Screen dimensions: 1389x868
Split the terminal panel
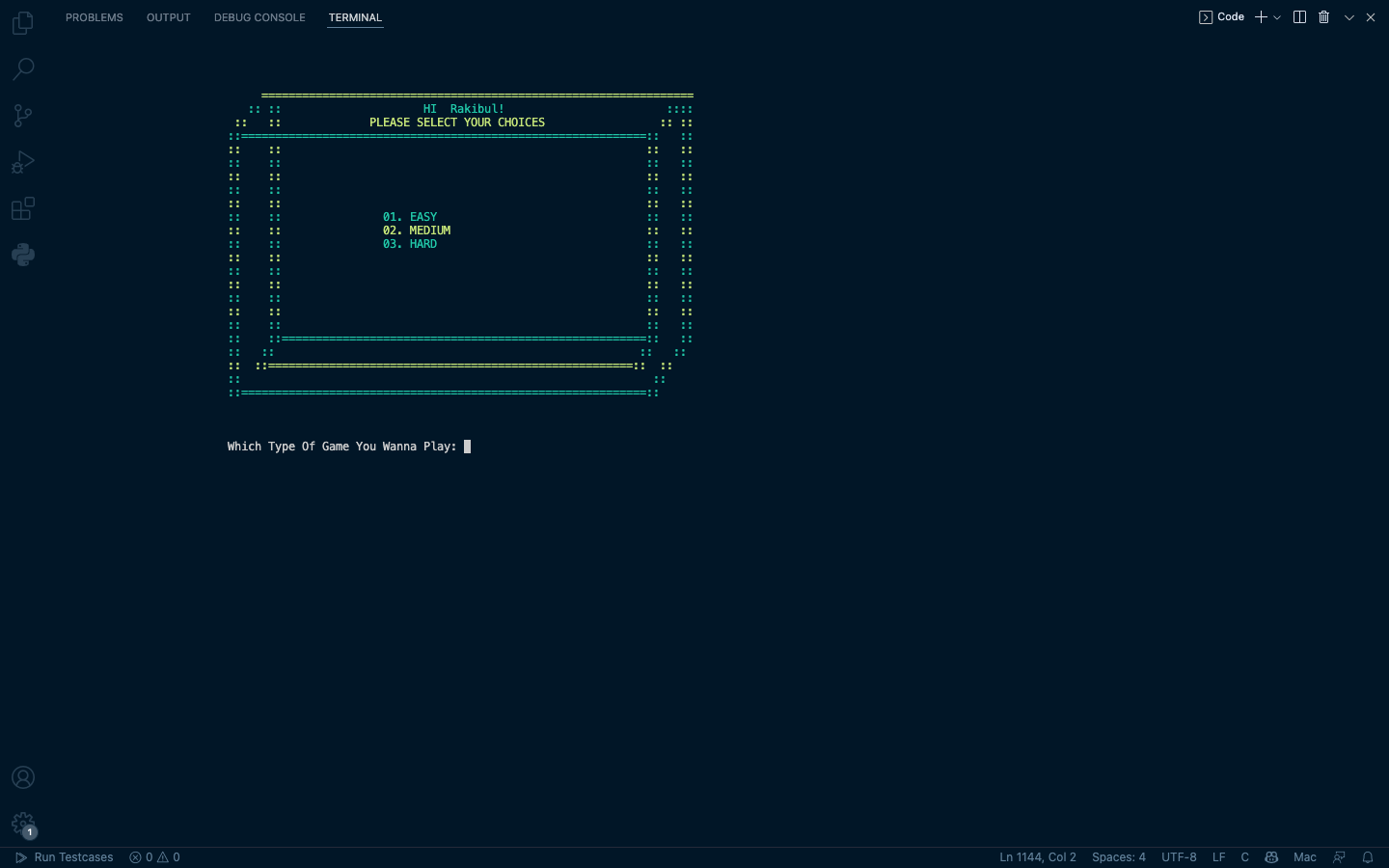click(x=1299, y=17)
